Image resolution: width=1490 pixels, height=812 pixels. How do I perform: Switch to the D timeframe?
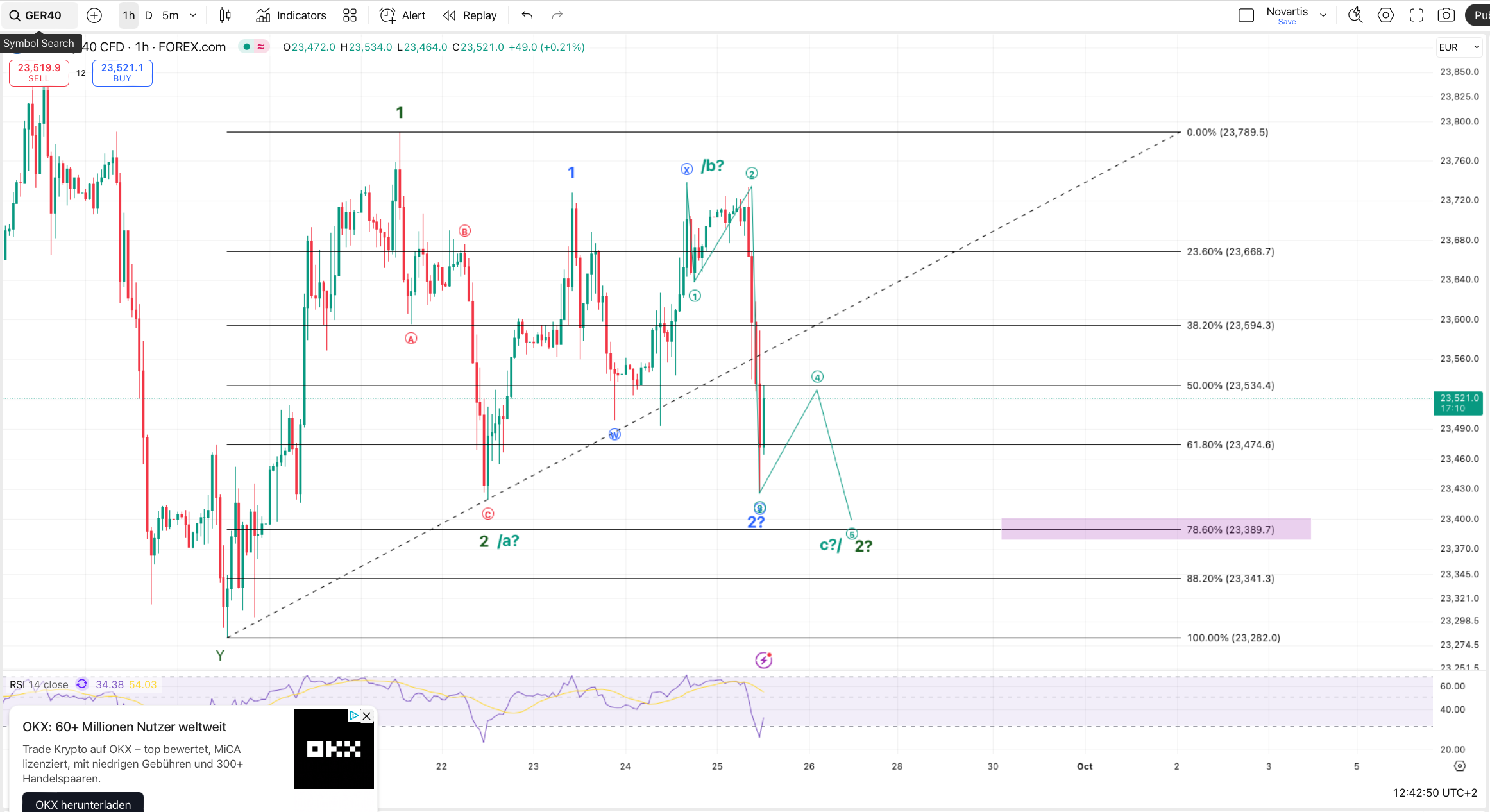point(149,15)
